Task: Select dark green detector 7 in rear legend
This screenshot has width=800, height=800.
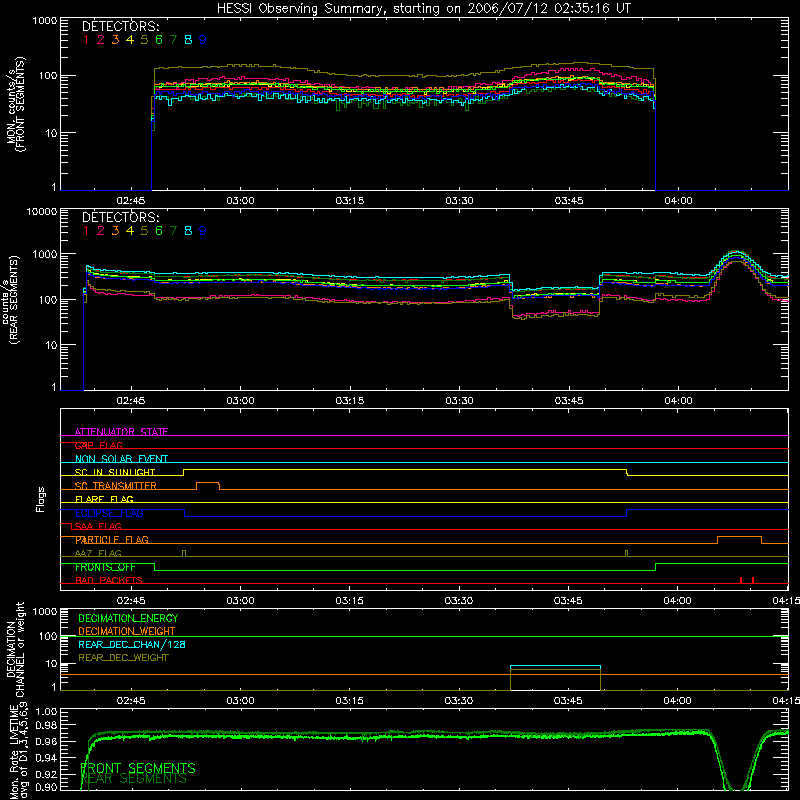Action: click(173, 231)
